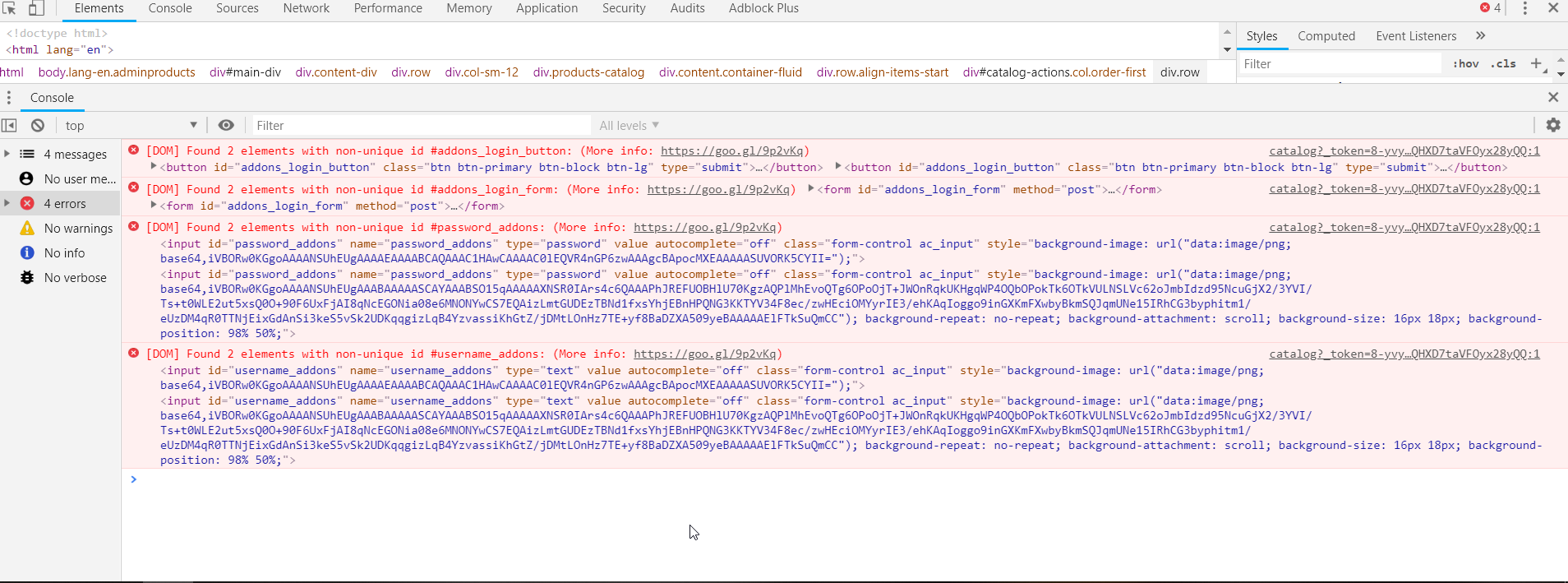Viewport: 1568px width, 583px height.
Task: Expand first addons_login_button element node
Action: pyautogui.click(x=154, y=167)
